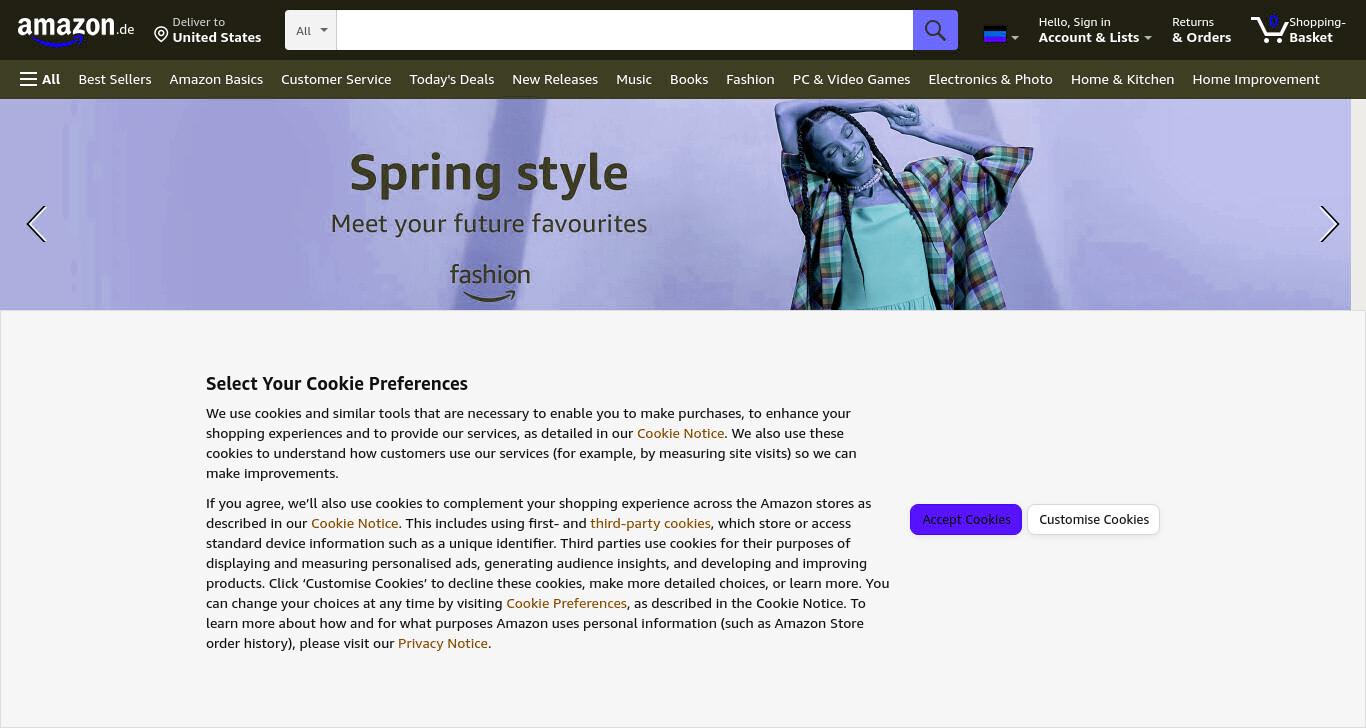Accept Cookies in the cookie dialog
Viewport: 1366px width, 728px height.
pyautogui.click(x=966, y=519)
